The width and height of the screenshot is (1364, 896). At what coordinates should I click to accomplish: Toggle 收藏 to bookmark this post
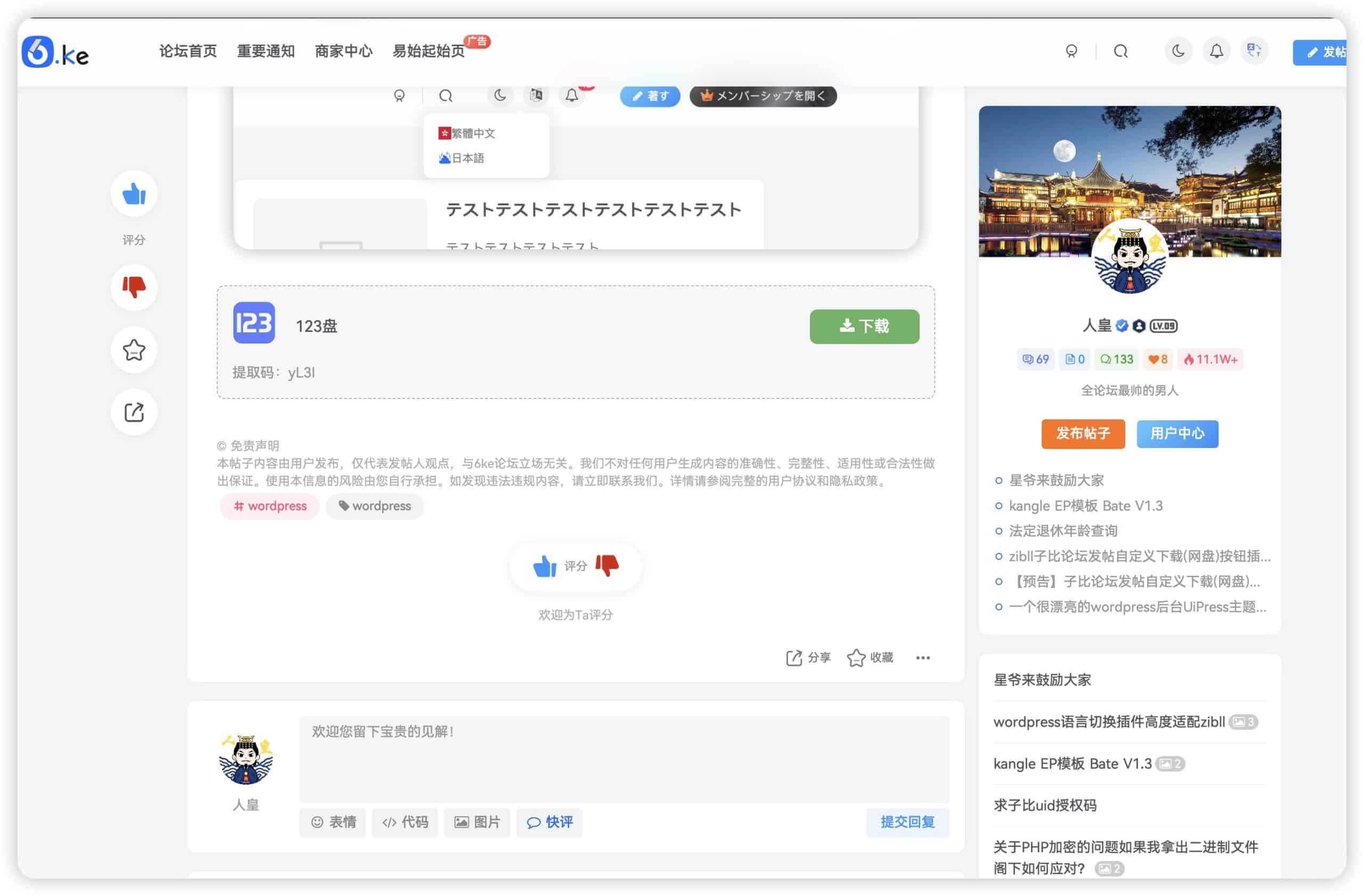point(870,657)
